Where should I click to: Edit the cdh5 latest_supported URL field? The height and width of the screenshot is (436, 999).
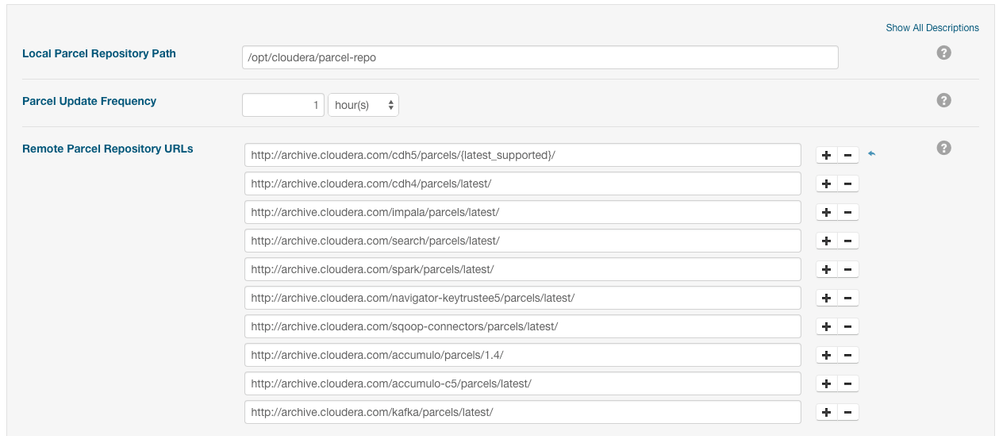[x=522, y=155]
